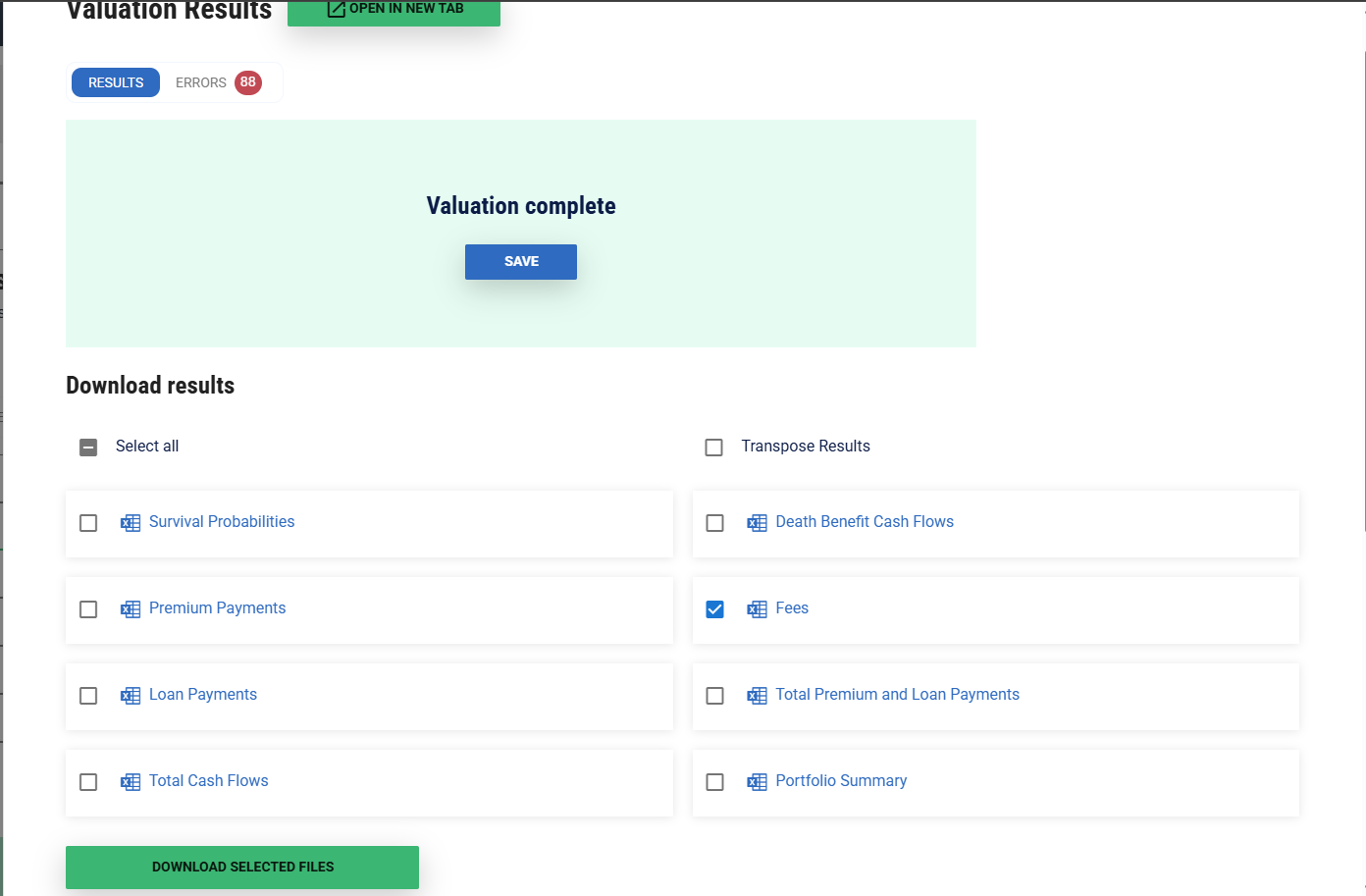Check the Survival Probabilities checkbox
Image resolution: width=1366 pixels, height=896 pixels.
pos(88,523)
